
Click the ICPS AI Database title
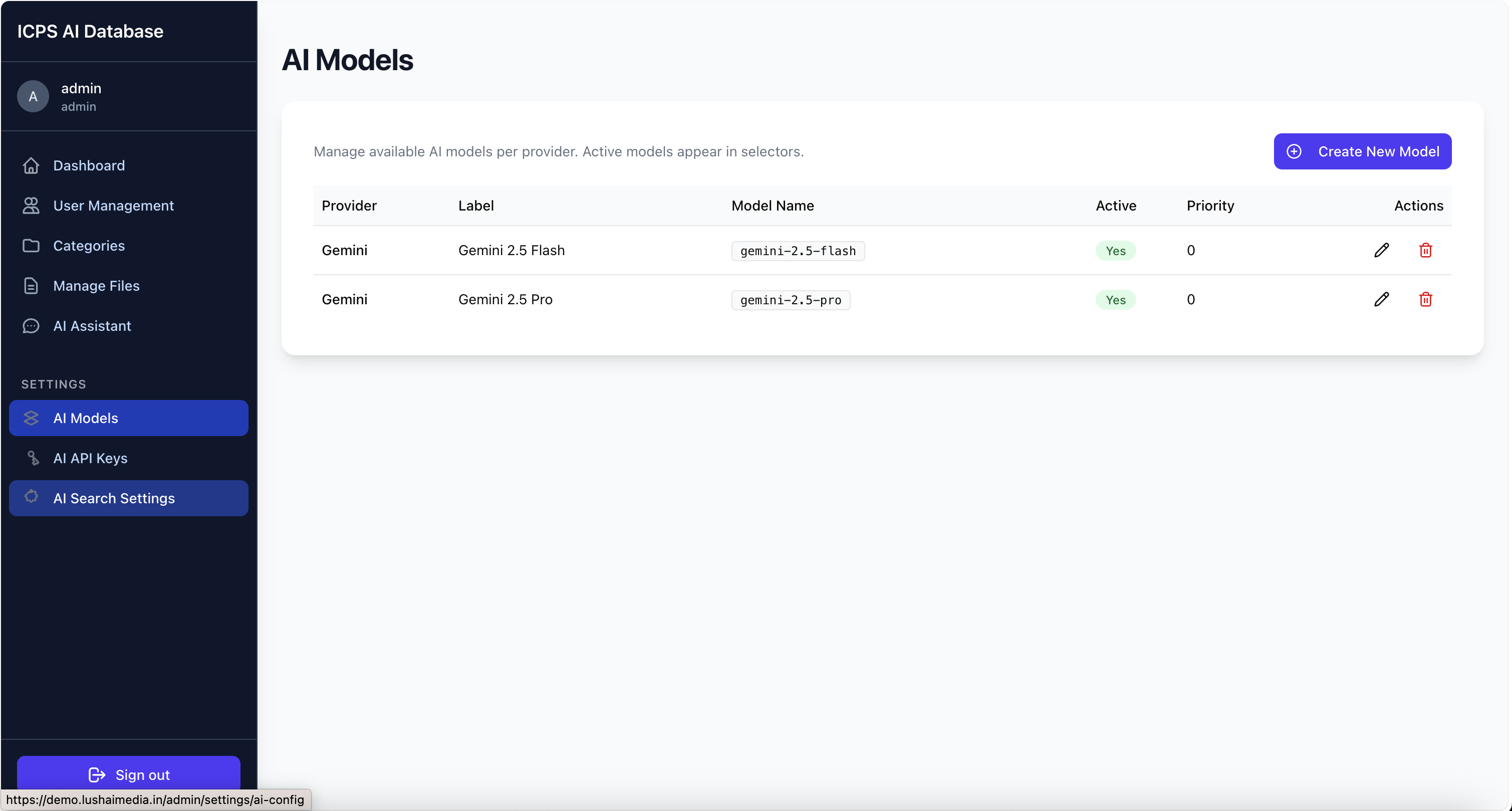pos(90,31)
